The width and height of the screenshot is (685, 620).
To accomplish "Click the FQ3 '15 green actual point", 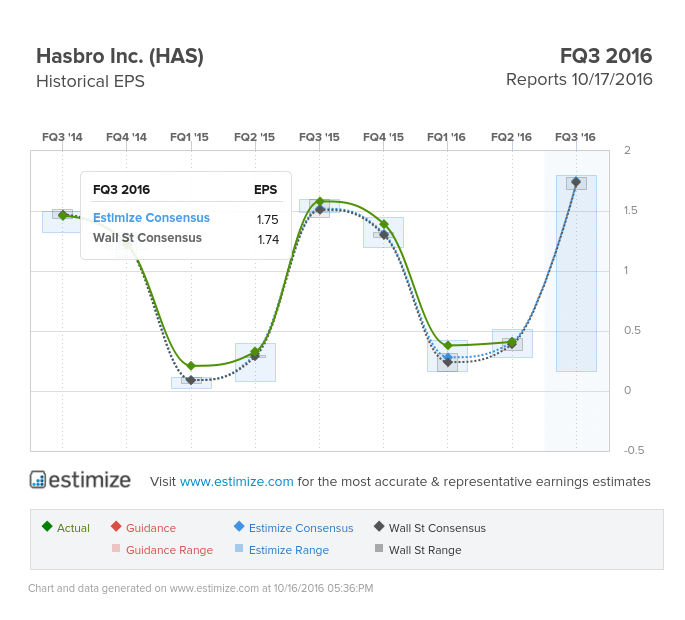I will tap(319, 201).
